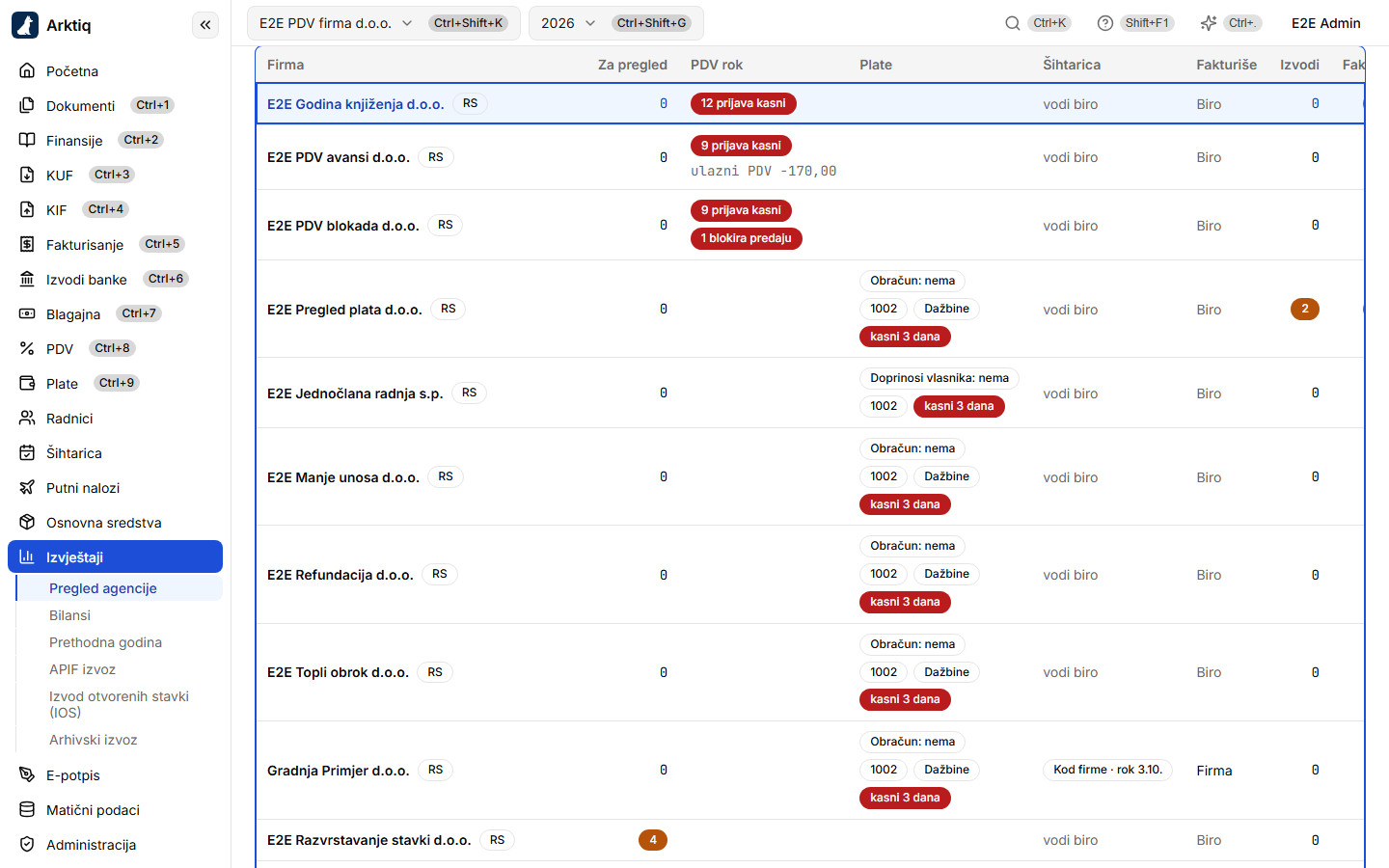Open E2E Godina knjiženja d.o.o. link
Image resolution: width=1389 pixels, height=868 pixels.
[x=355, y=104]
